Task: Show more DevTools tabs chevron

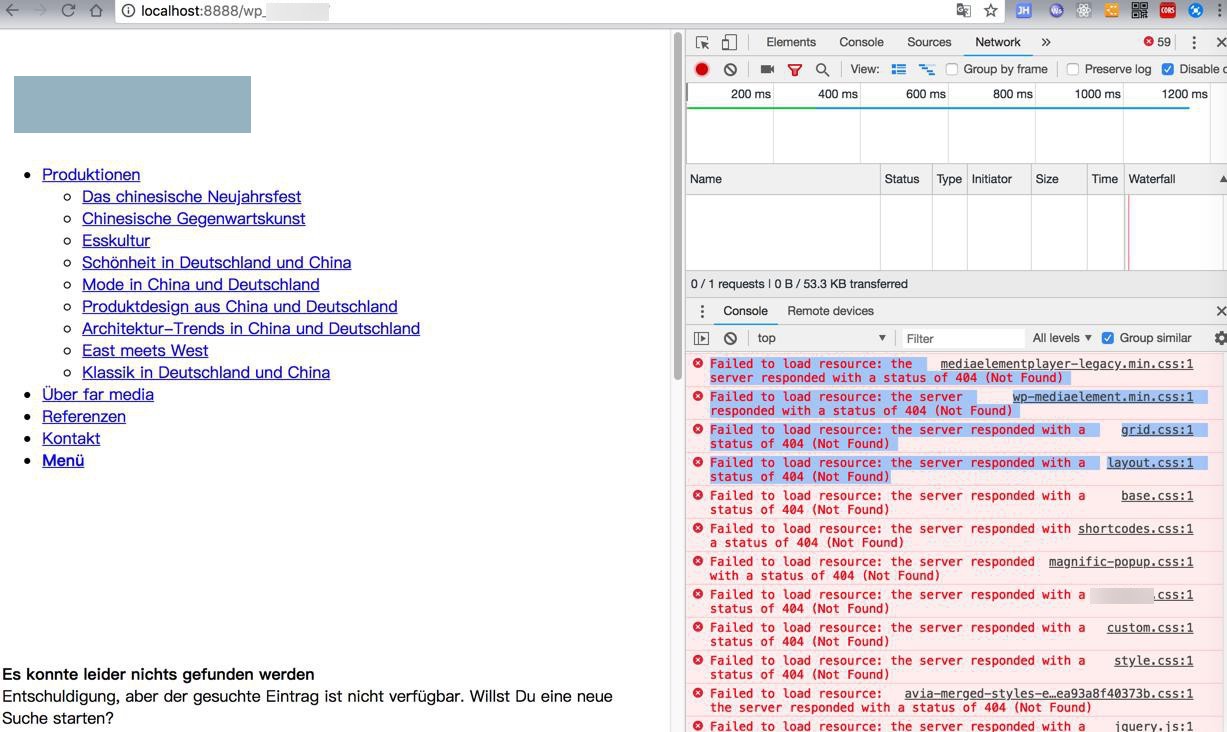Action: [x=1046, y=42]
